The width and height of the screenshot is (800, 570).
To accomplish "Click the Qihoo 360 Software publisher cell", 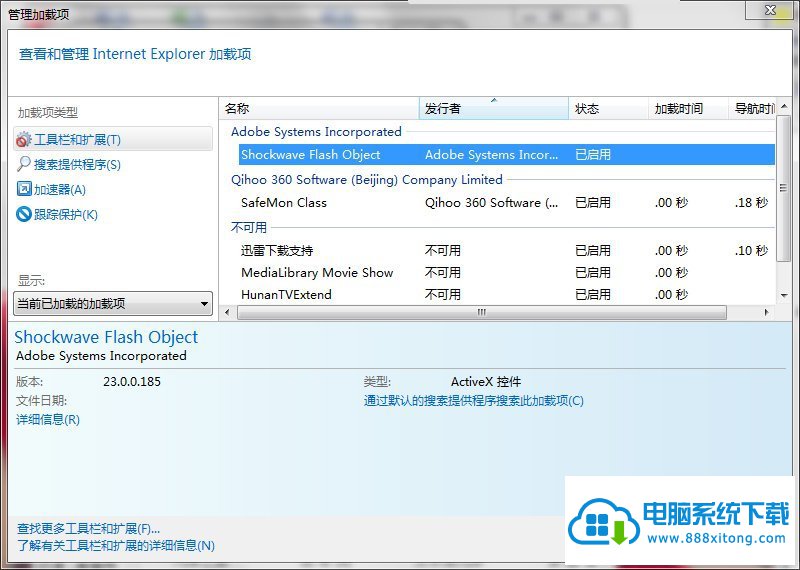I will 491,203.
